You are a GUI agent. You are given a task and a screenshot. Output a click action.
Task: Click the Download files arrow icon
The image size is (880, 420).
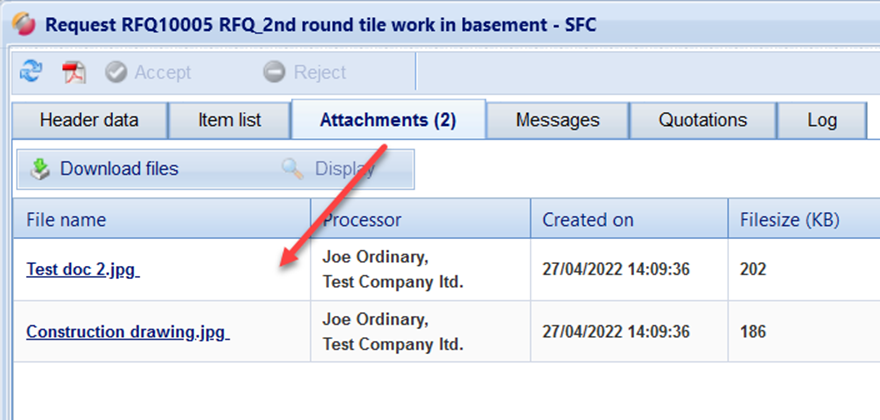(x=40, y=169)
